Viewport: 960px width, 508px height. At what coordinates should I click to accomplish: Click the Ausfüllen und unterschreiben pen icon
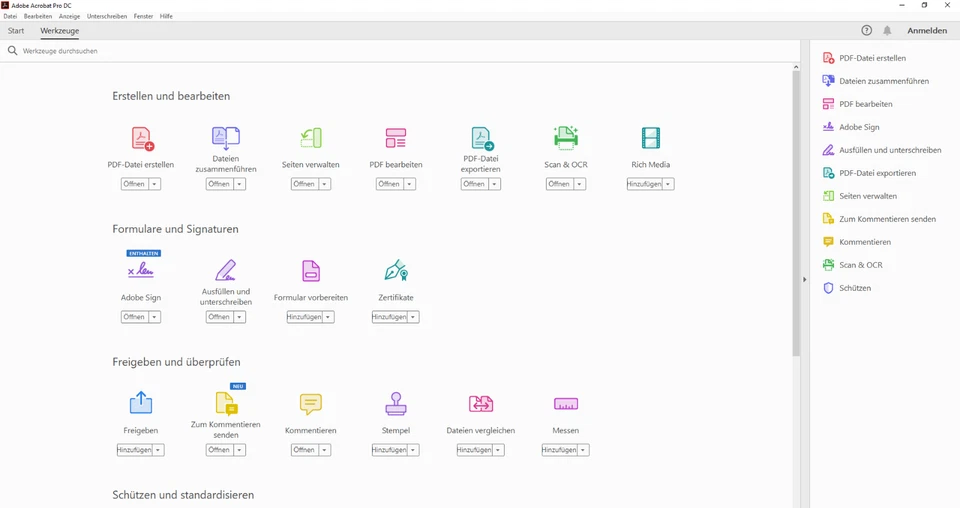225,270
